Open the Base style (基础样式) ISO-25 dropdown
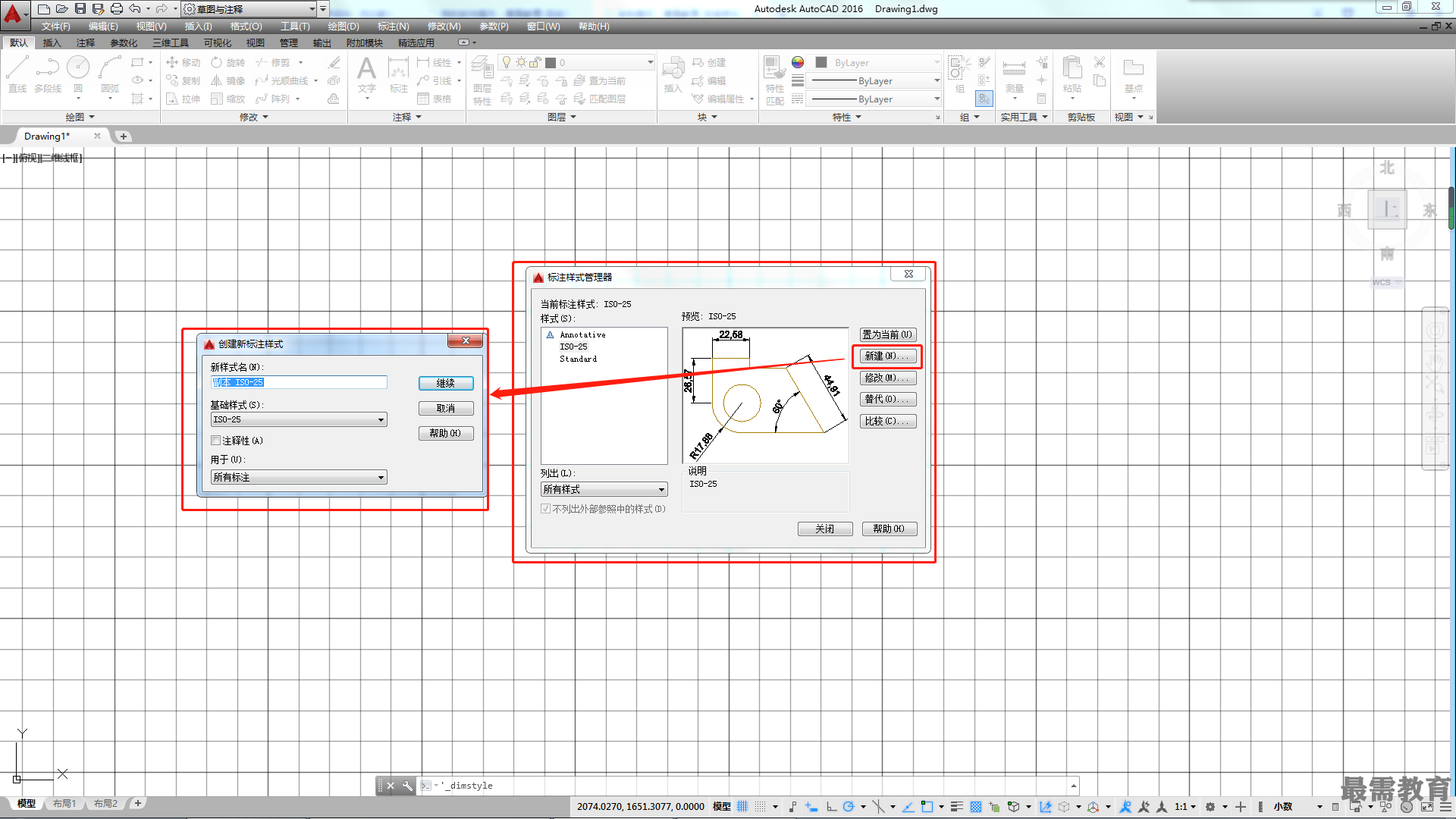 [299, 419]
